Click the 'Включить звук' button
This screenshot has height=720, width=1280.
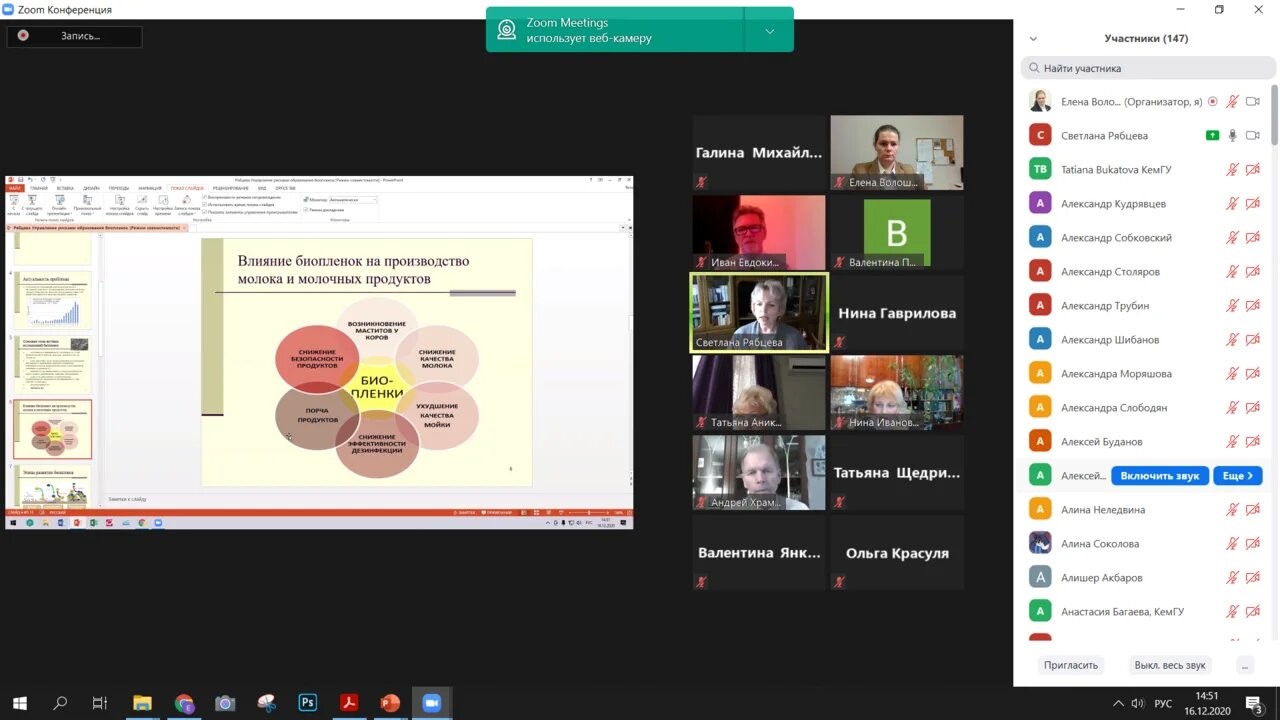(1159, 476)
